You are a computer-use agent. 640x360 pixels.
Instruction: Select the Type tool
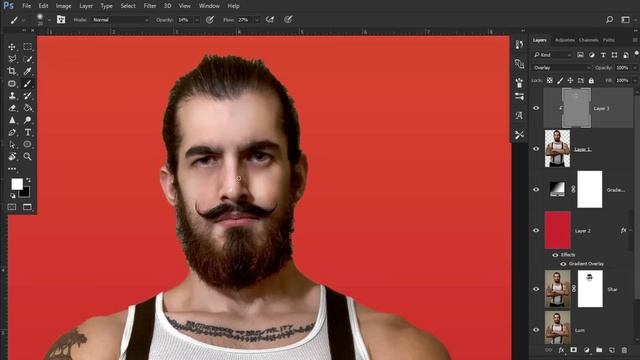[27, 132]
